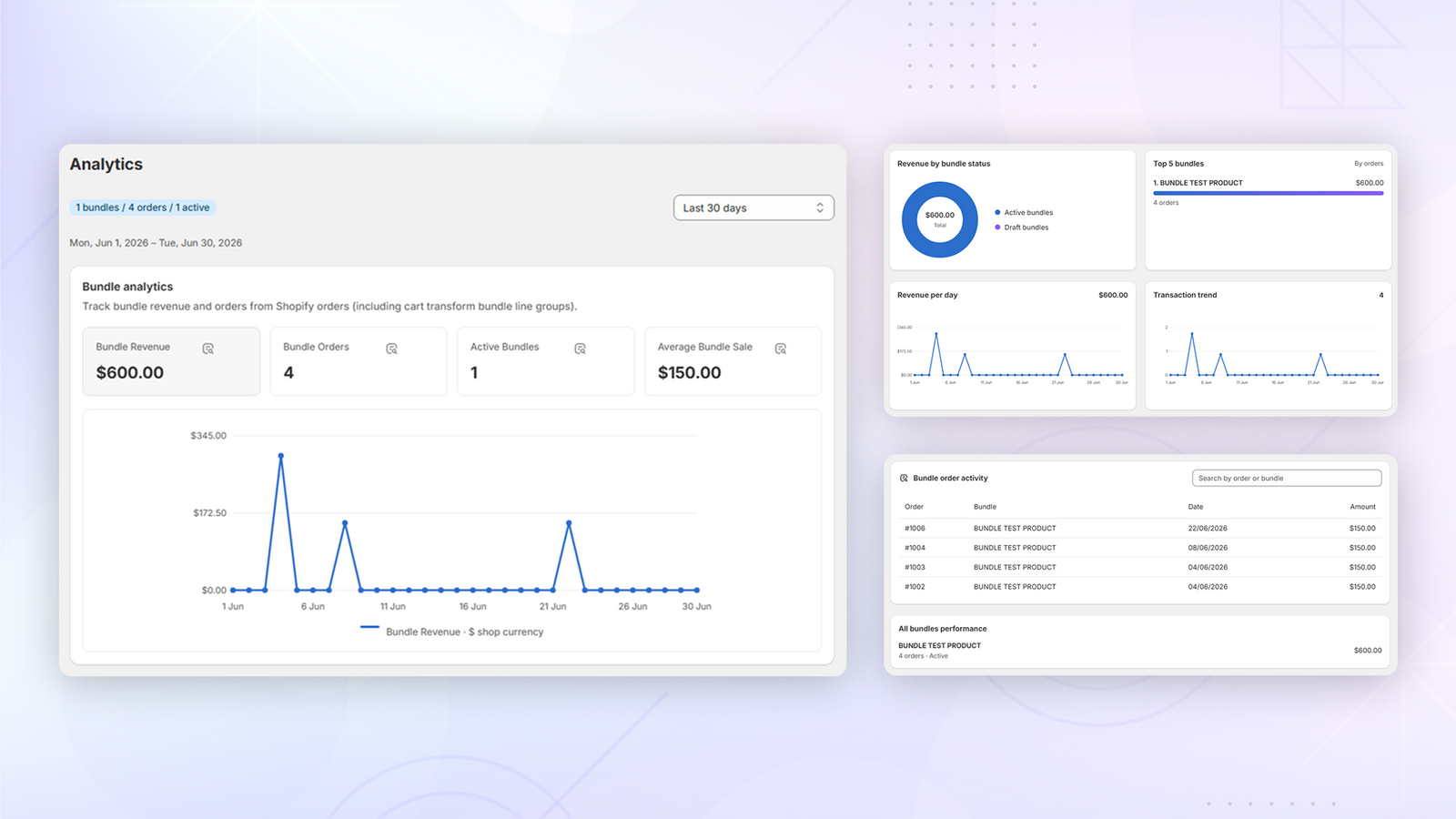Click the $600.00 value in All bundles performance
The width and height of the screenshot is (1456, 819).
point(1368,651)
